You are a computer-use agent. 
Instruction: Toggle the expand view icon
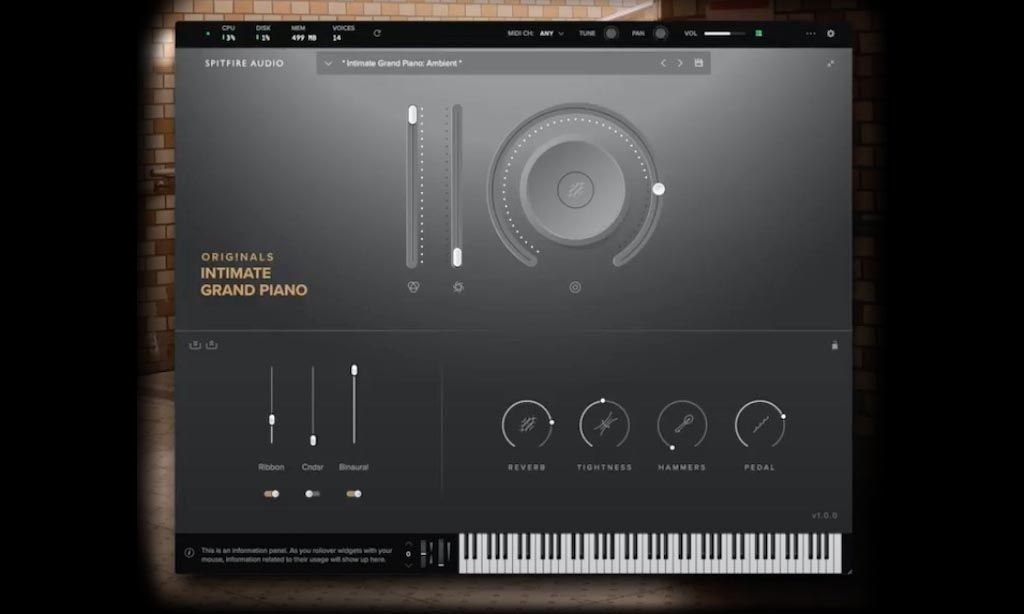pyautogui.click(x=831, y=63)
